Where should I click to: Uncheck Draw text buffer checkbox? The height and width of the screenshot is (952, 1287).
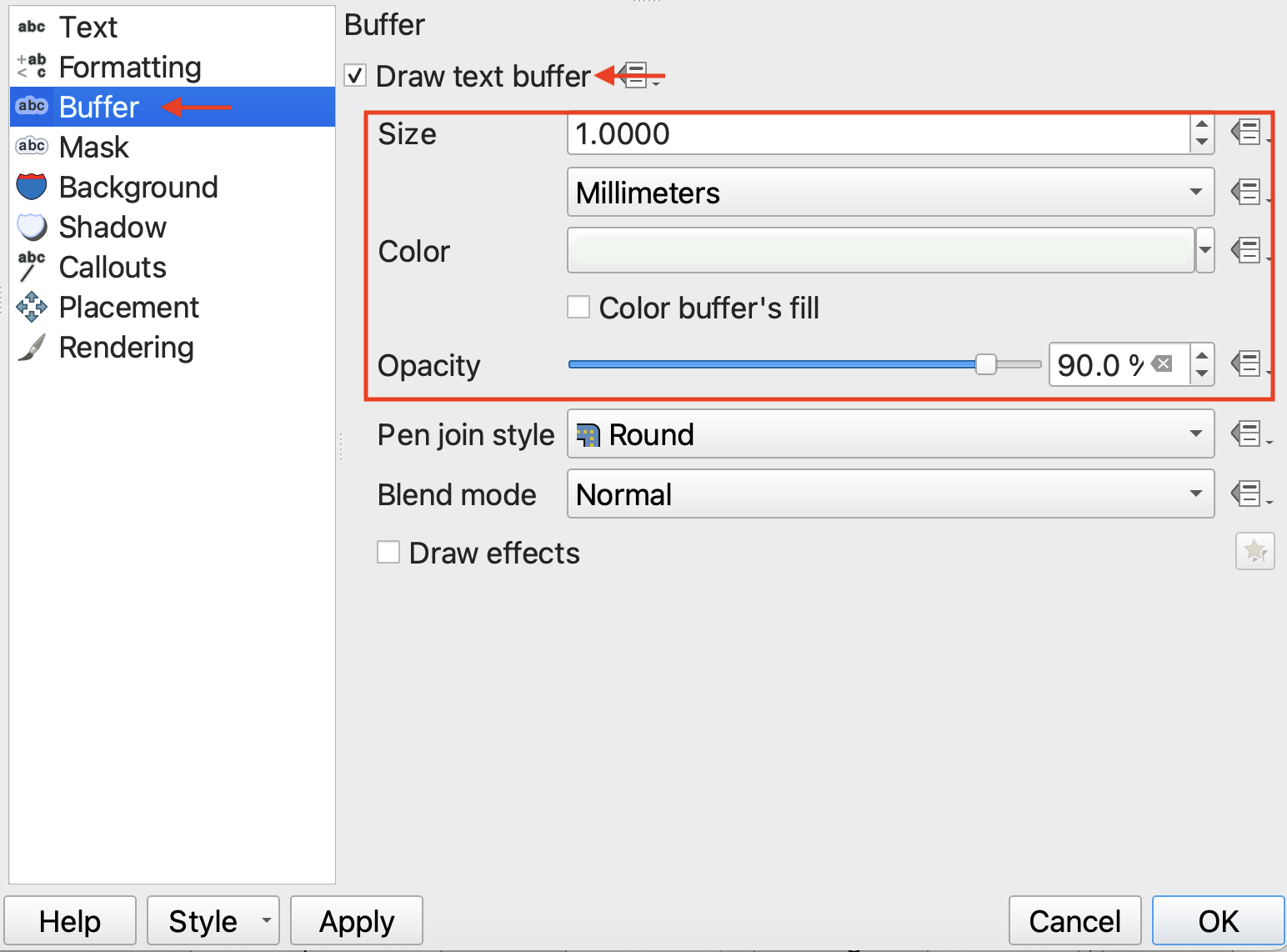[x=356, y=76]
